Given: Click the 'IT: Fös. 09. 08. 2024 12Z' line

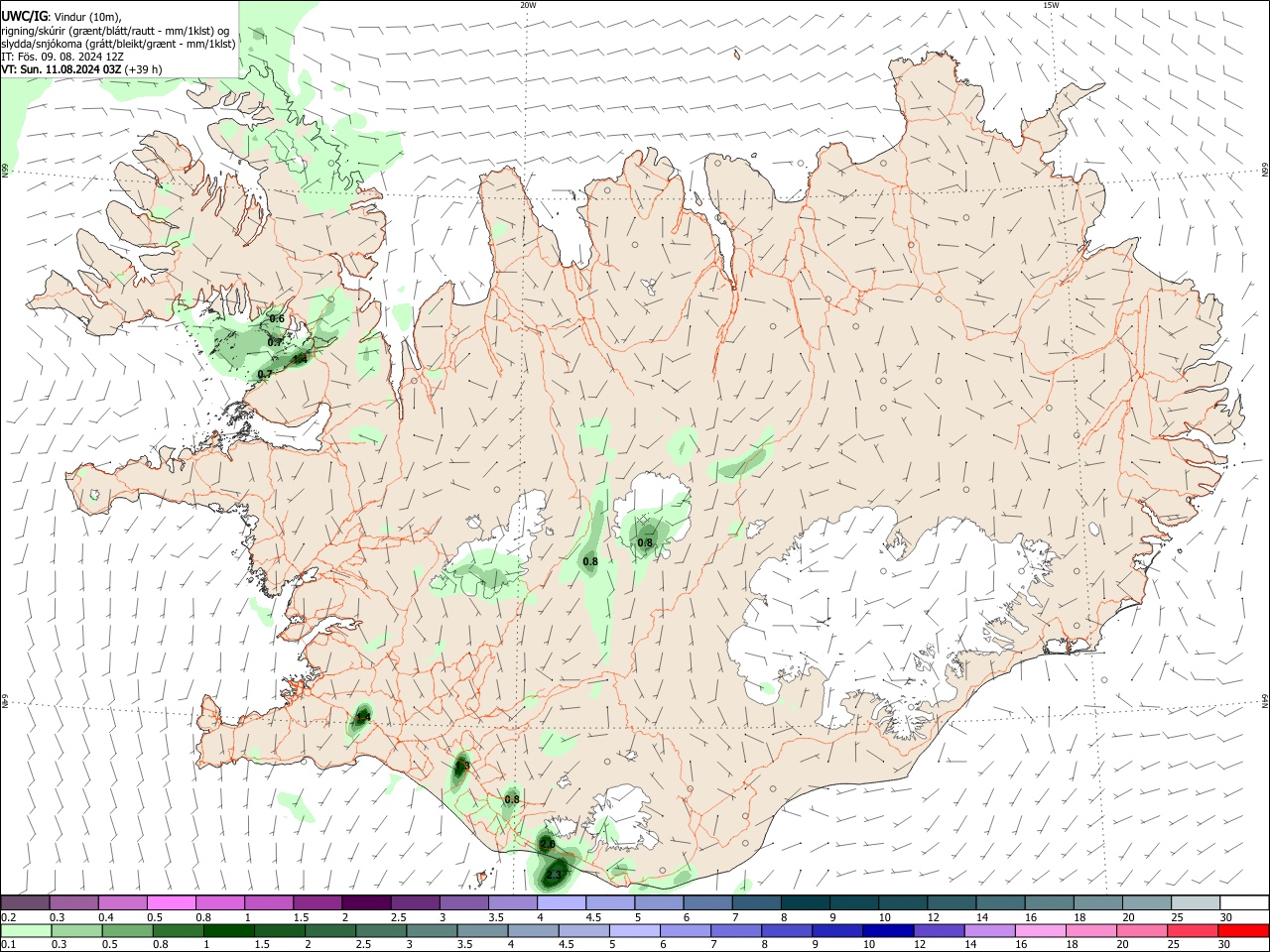Looking at the screenshot, I should coord(63,57).
